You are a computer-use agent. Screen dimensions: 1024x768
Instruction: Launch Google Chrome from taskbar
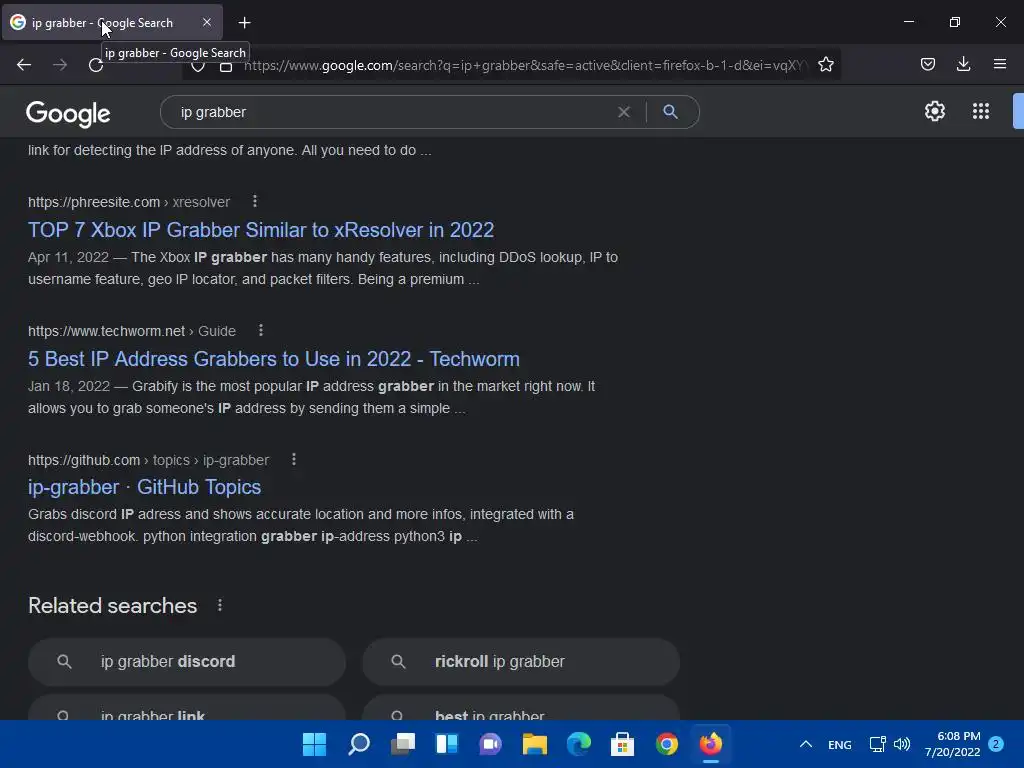pyautogui.click(x=667, y=744)
